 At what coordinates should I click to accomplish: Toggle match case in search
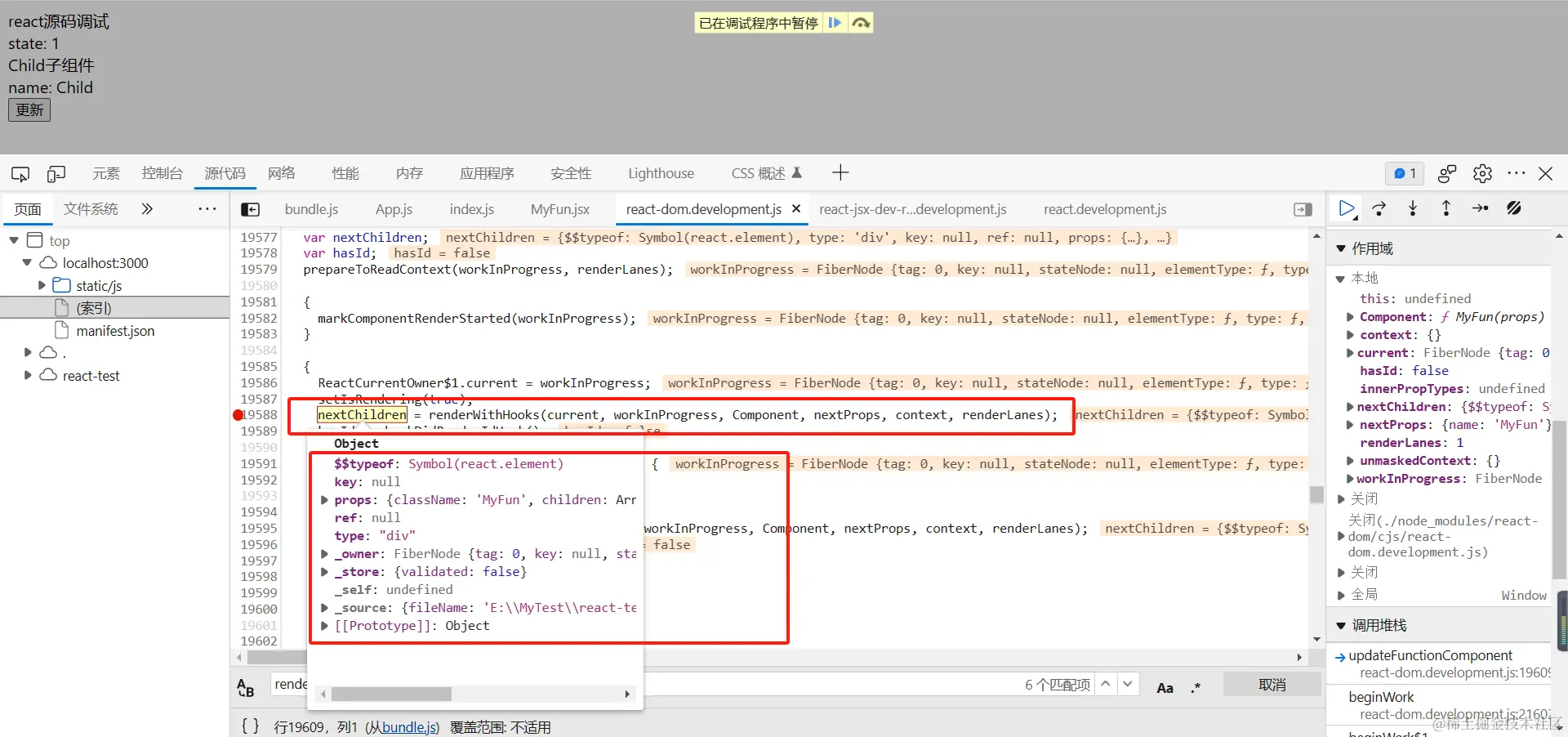coord(1165,687)
